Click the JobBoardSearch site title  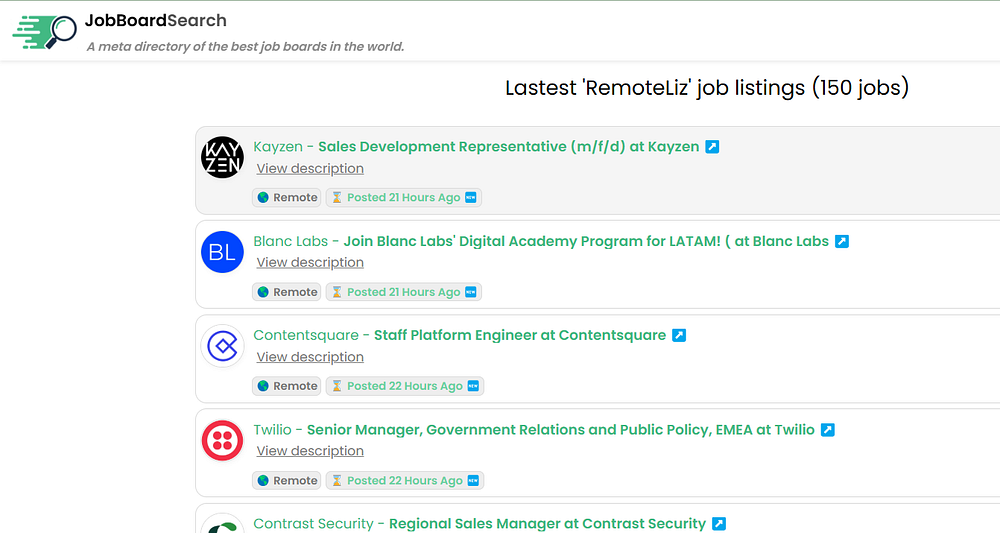[x=155, y=20]
